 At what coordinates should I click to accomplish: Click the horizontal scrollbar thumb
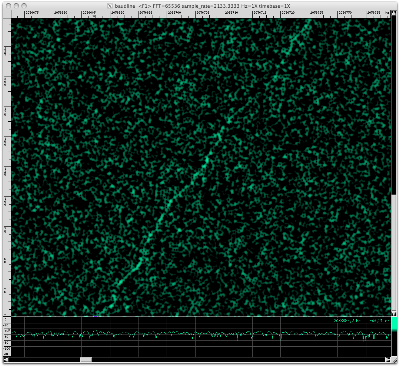tap(86, 360)
